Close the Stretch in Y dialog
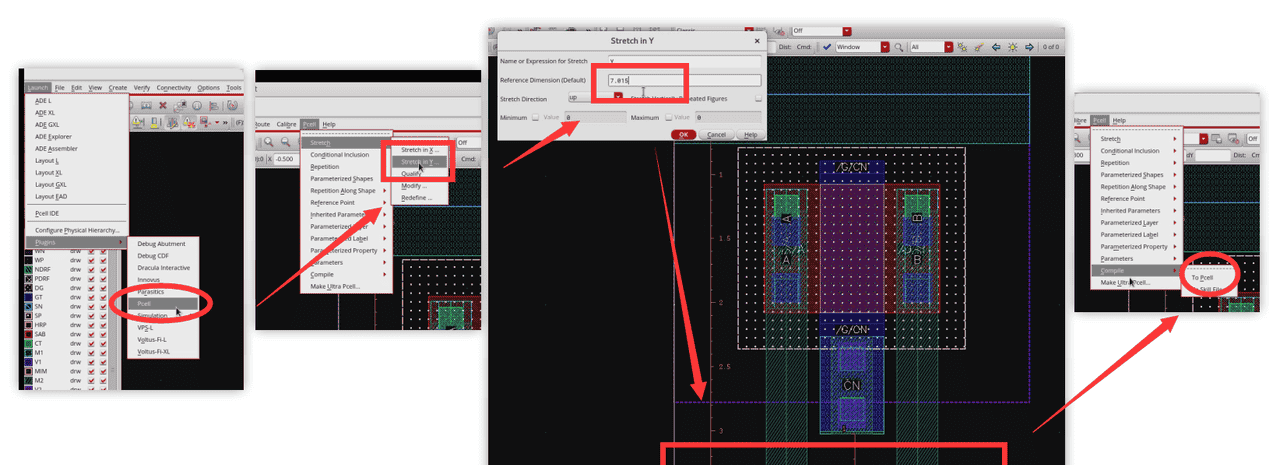 click(x=756, y=41)
